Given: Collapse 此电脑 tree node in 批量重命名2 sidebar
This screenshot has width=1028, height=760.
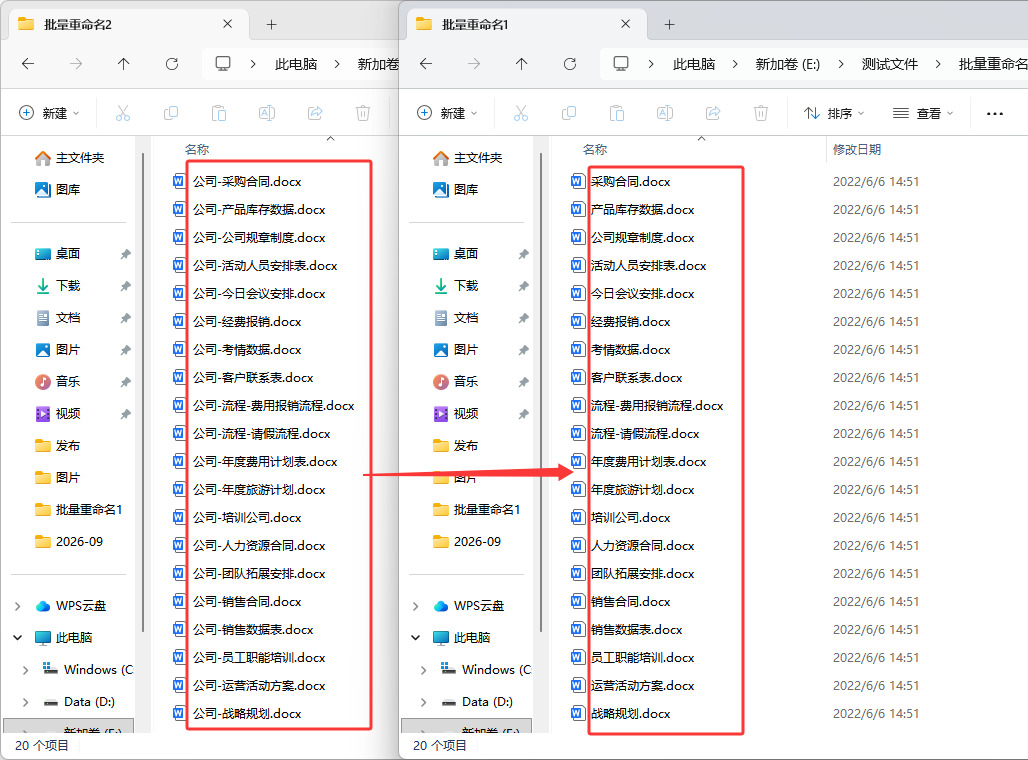Looking at the screenshot, I should pos(18,637).
